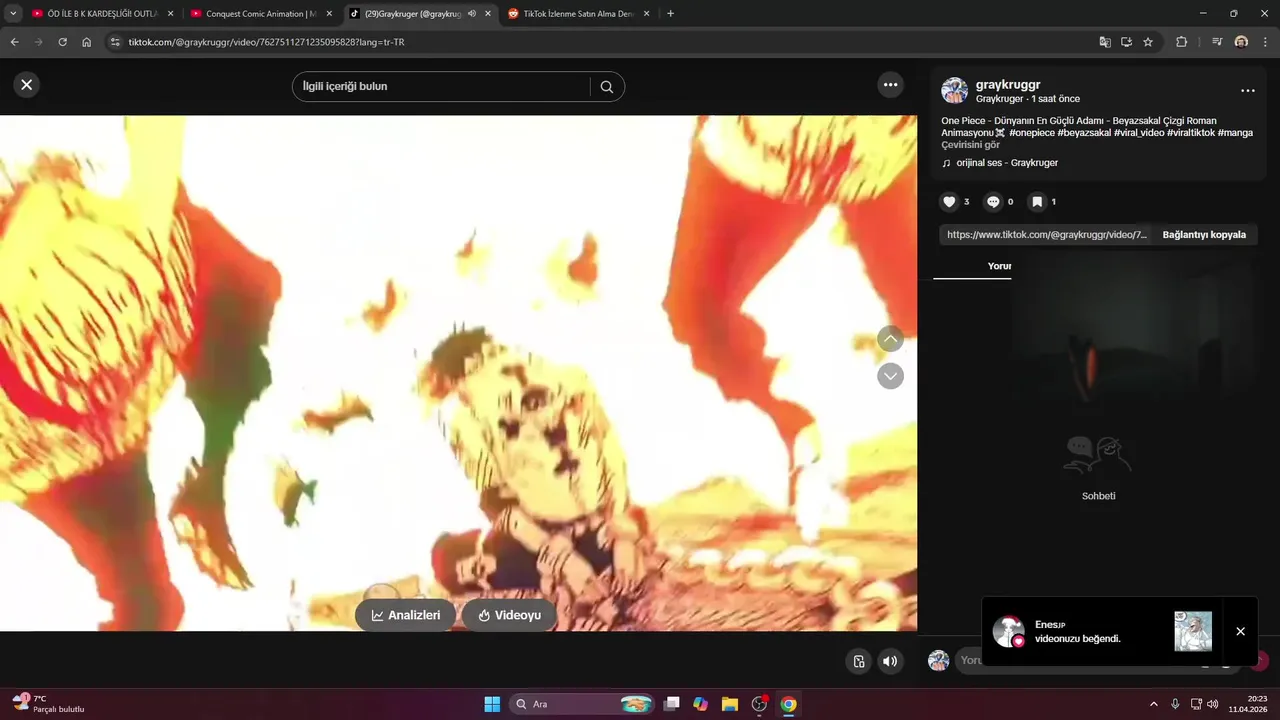The height and width of the screenshot is (720, 1280).
Task: Close the Conquest Comic Animation tab
Action: coord(329,14)
